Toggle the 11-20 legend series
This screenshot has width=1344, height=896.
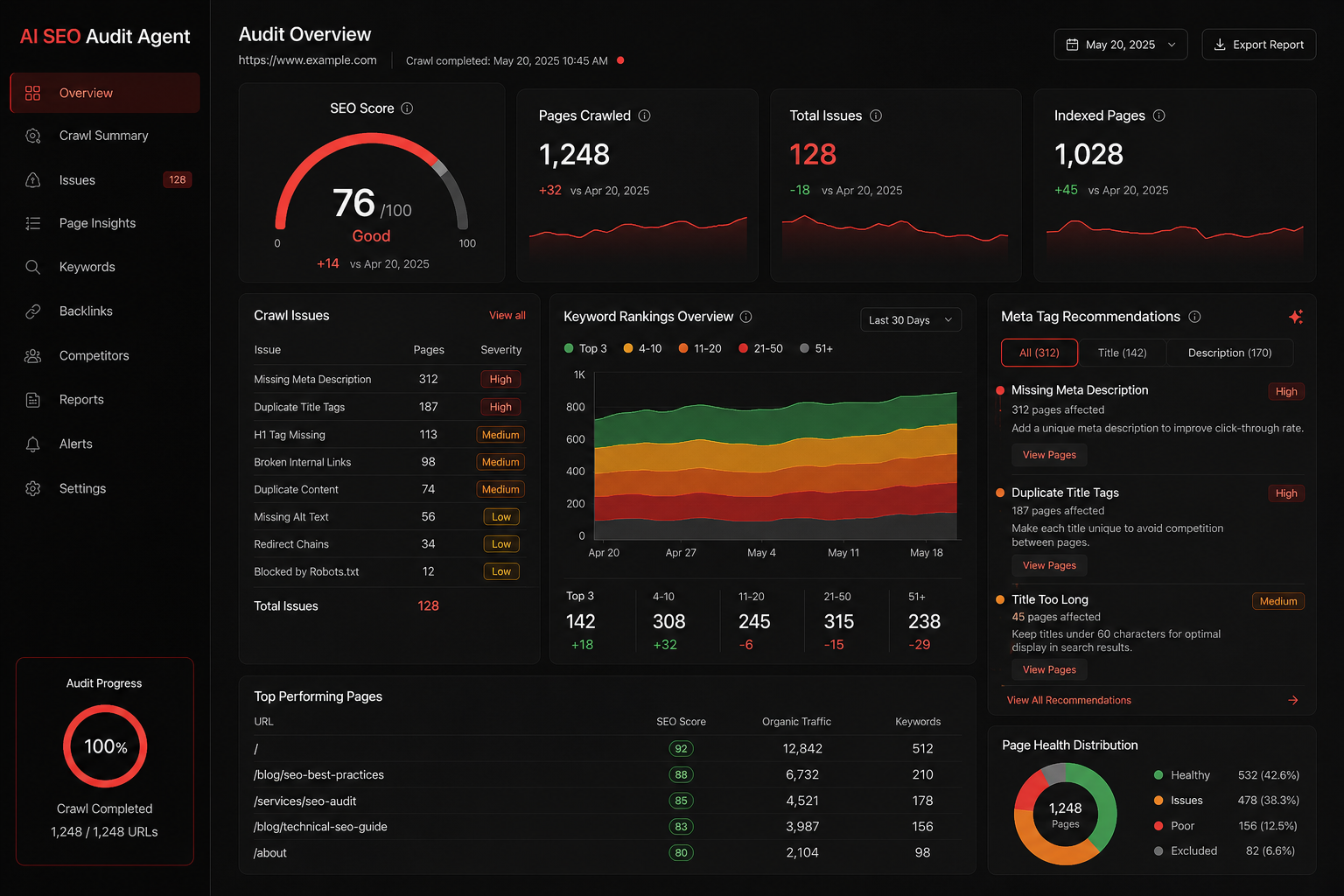point(700,348)
